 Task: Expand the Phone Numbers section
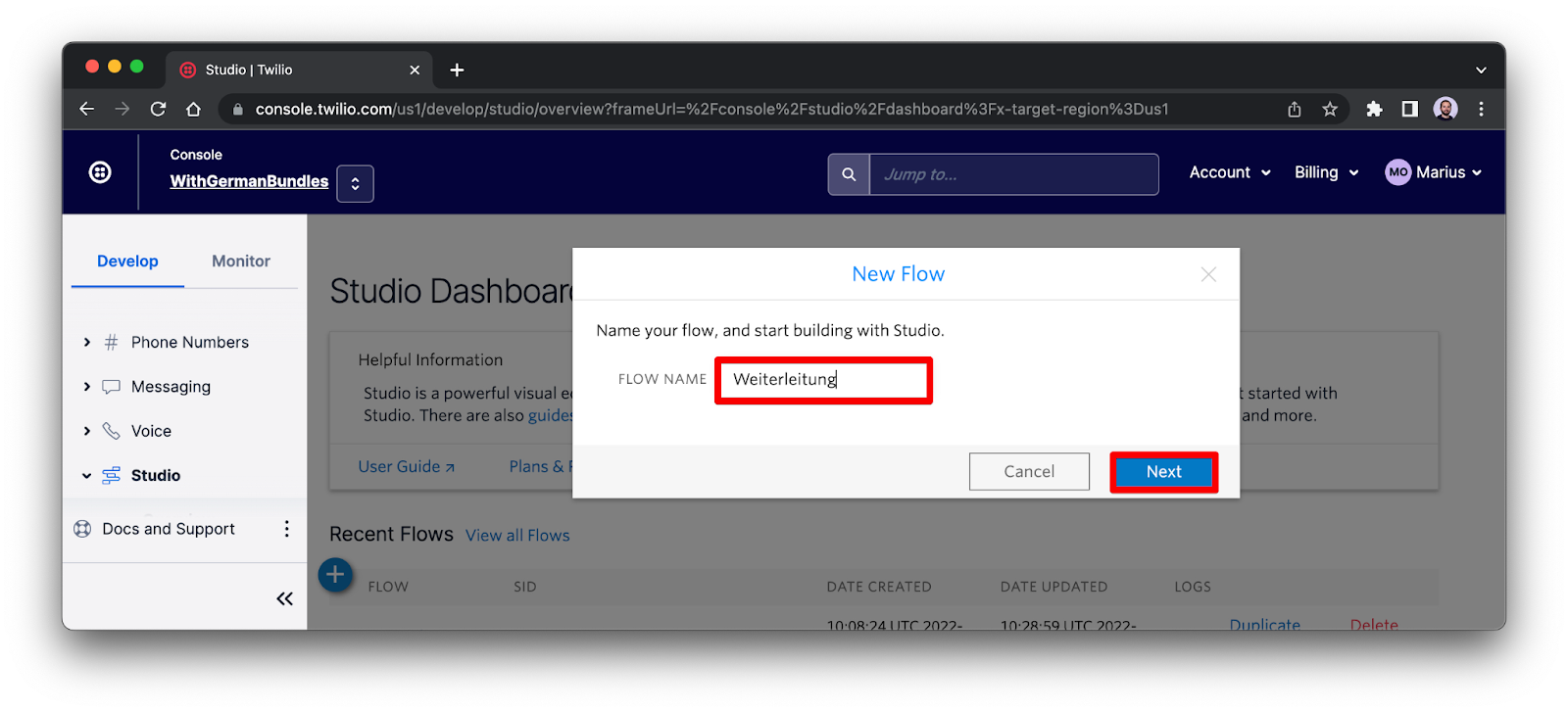pyautogui.click(x=87, y=342)
